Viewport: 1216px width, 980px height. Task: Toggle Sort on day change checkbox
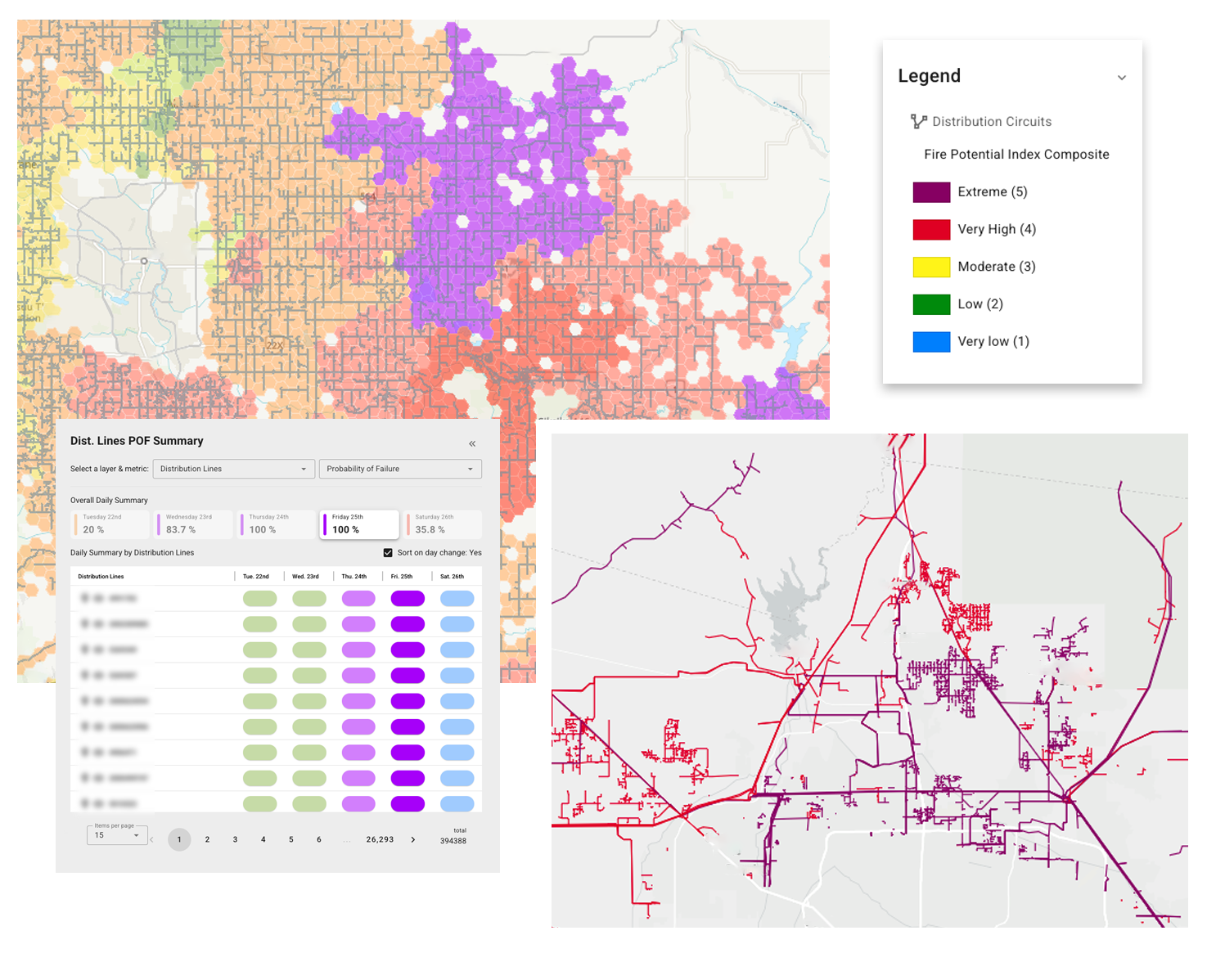point(388,553)
